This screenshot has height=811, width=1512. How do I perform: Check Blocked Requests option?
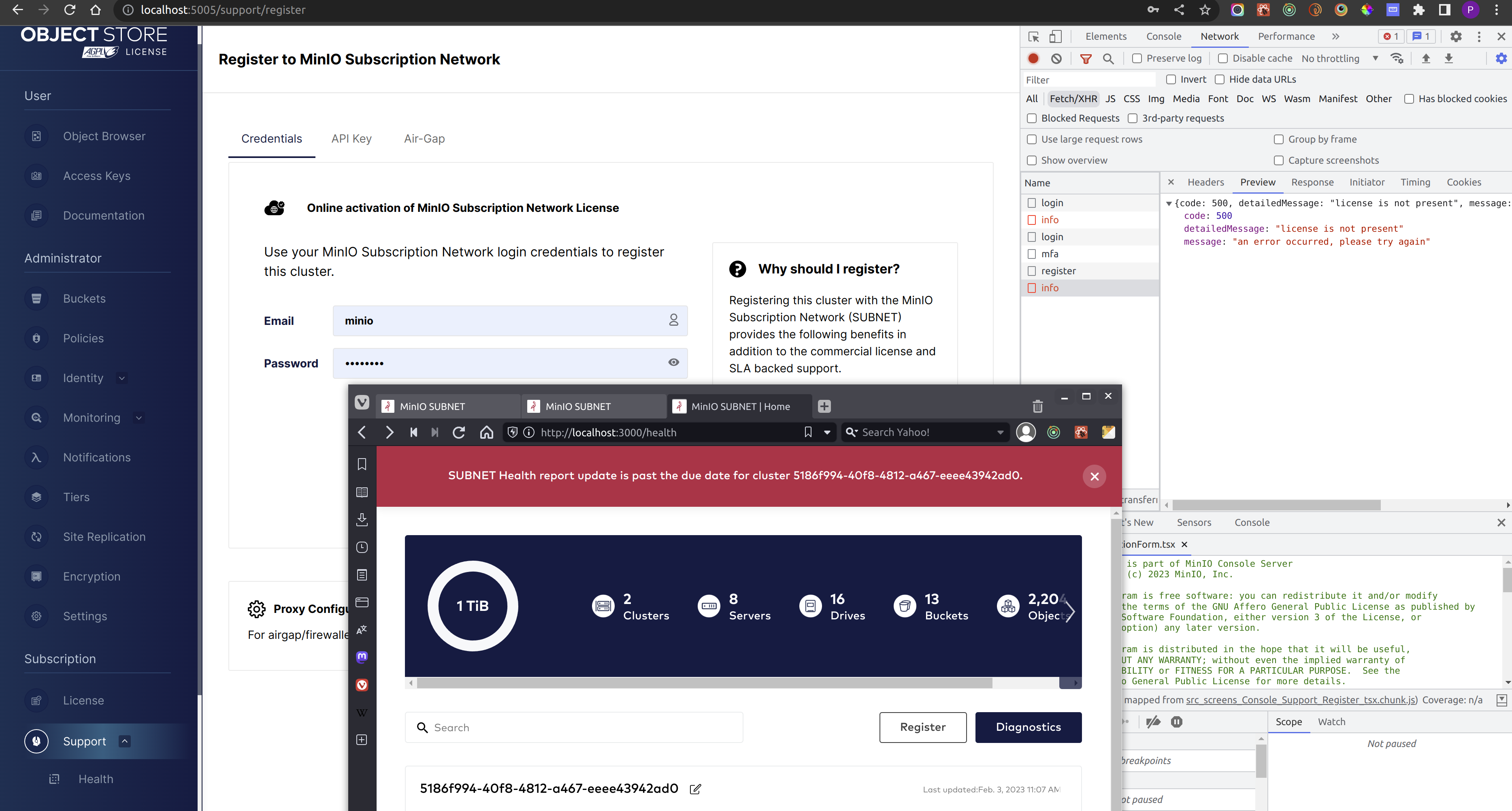pos(1031,118)
